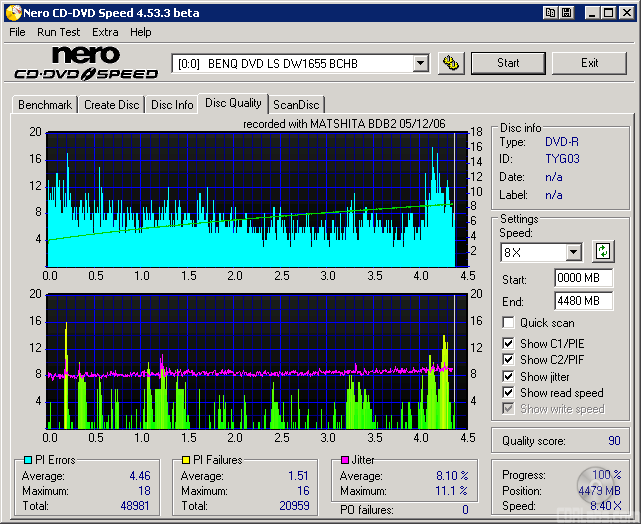Click the save floppy-disk icon in title bar

click(567, 13)
